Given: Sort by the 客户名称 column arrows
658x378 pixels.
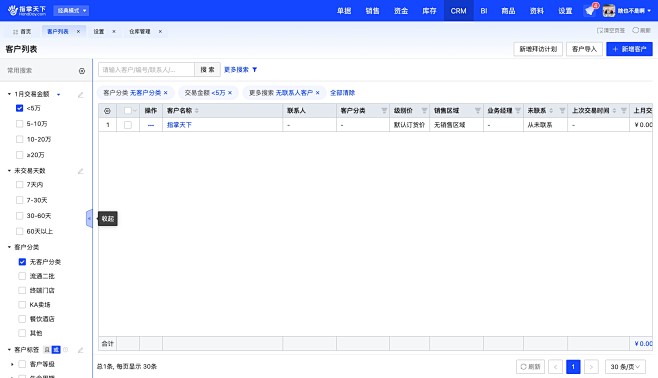Looking at the screenshot, I should point(197,111).
